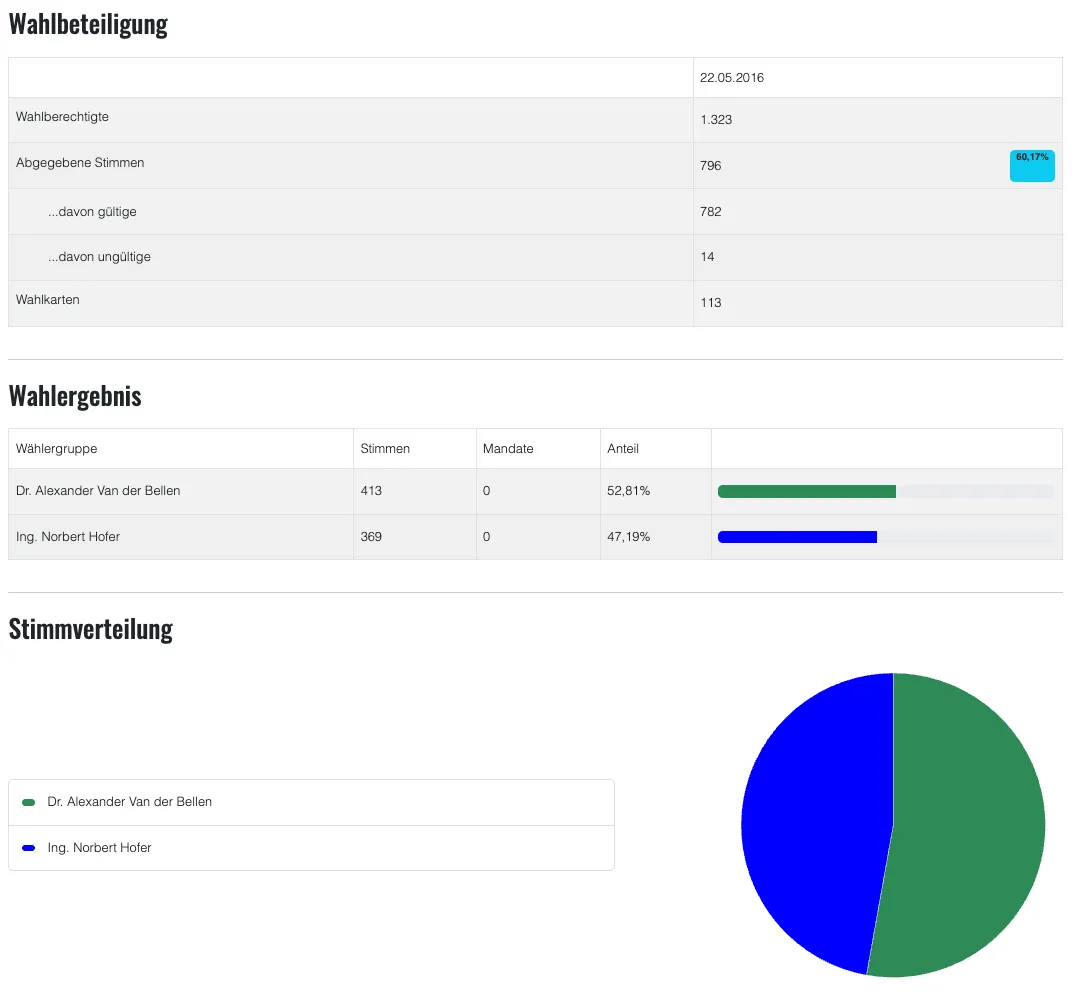This screenshot has width=1075, height=992.
Task: Click Van der Bellen's Mandate value 0
Action: 486,491
